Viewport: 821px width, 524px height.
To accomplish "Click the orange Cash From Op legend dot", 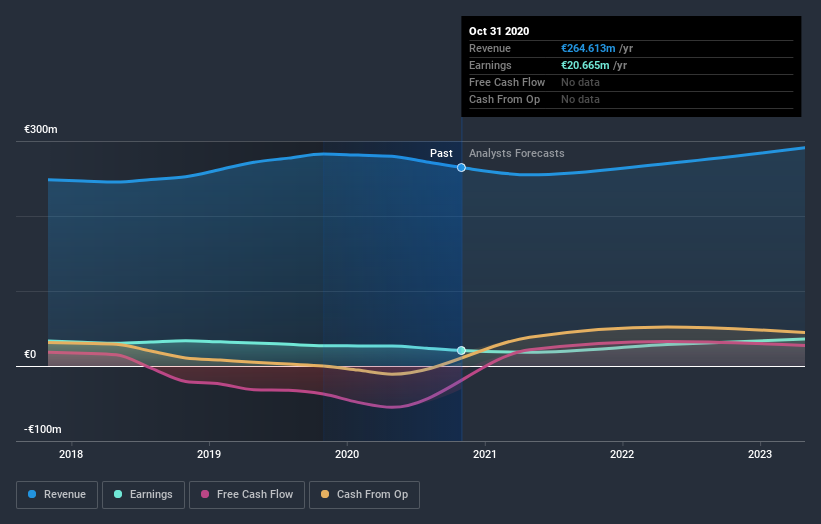I will [325, 494].
